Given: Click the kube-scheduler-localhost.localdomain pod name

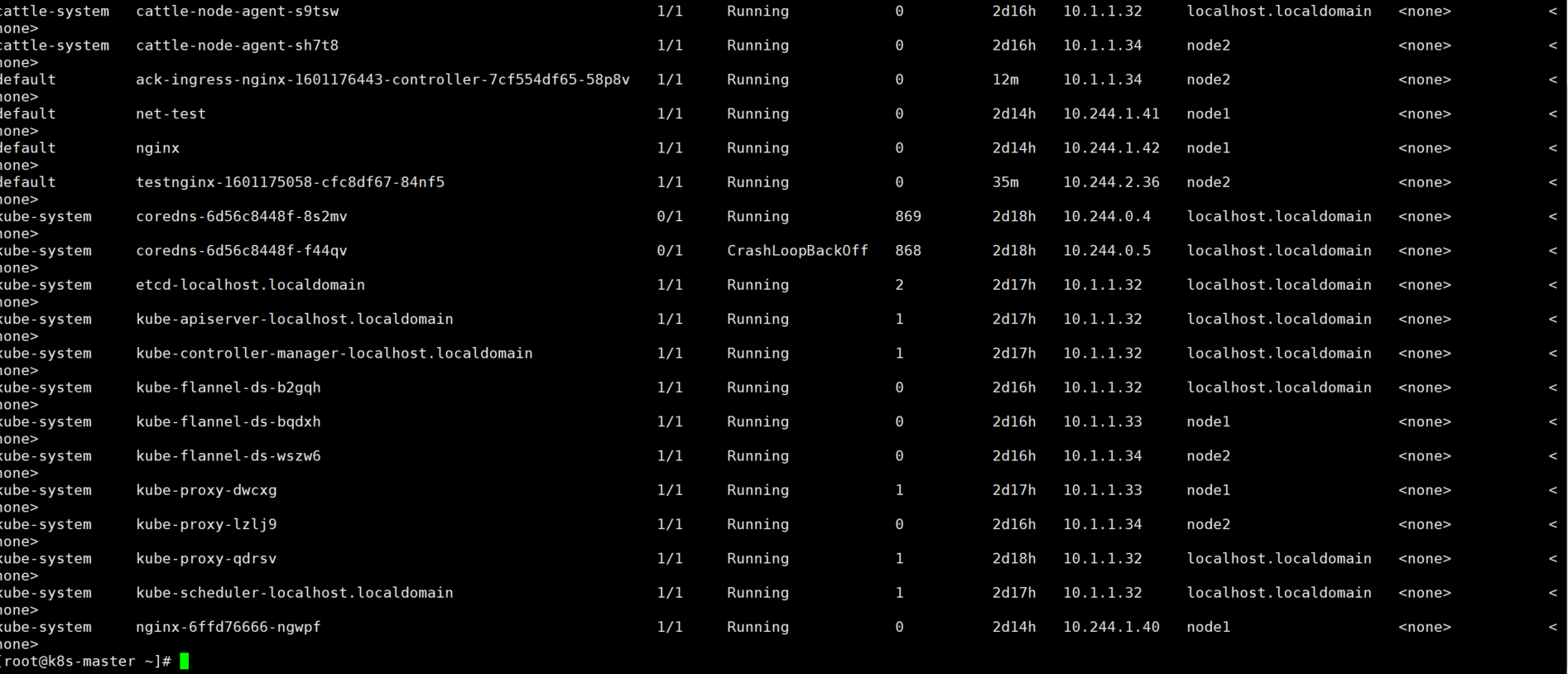Looking at the screenshot, I should click(x=295, y=593).
